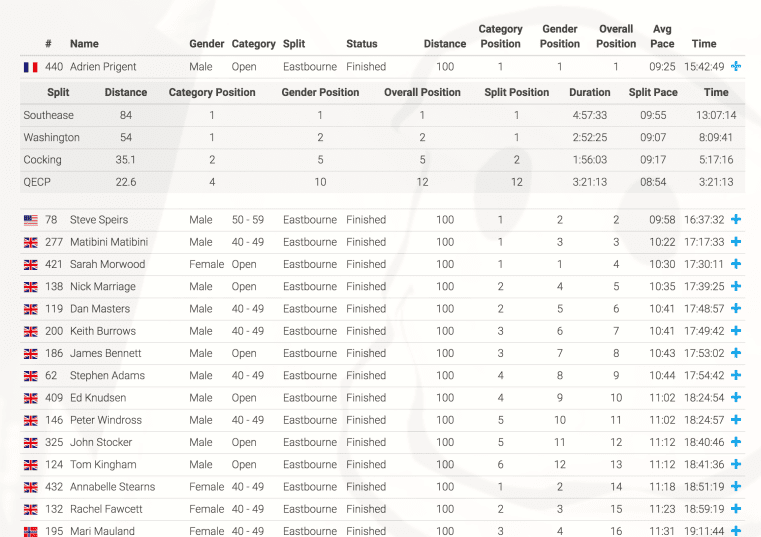This screenshot has height=537, width=761.
Task: Open plus icon for Ed Knudsen
Action: pyautogui.click(x=736, y=398)
